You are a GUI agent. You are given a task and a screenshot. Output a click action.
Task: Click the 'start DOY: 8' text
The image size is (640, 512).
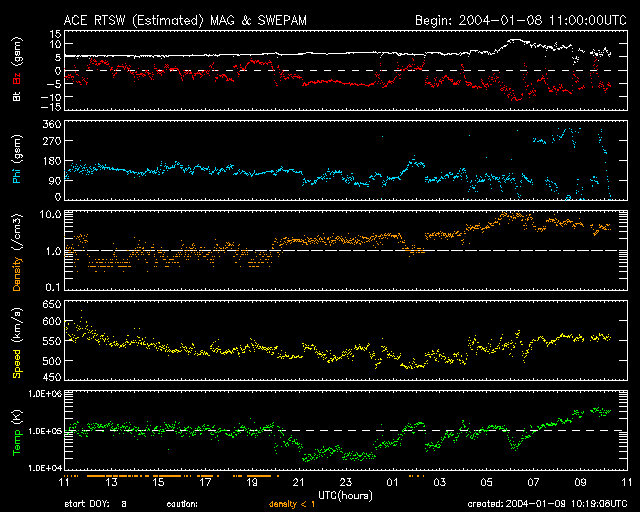[x=96, y=504]
